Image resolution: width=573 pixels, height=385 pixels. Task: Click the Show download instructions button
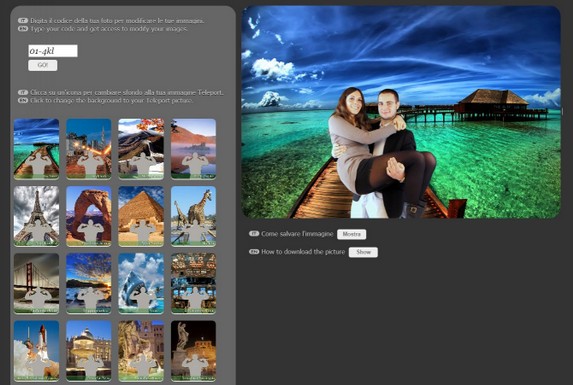click(363, 252)
